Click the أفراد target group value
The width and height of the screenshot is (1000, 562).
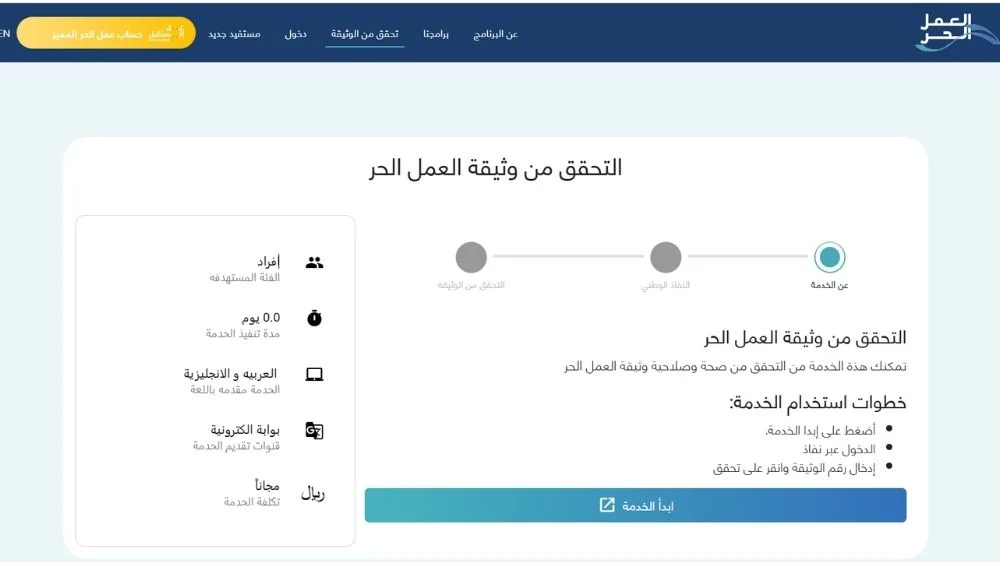click(268, 262)
